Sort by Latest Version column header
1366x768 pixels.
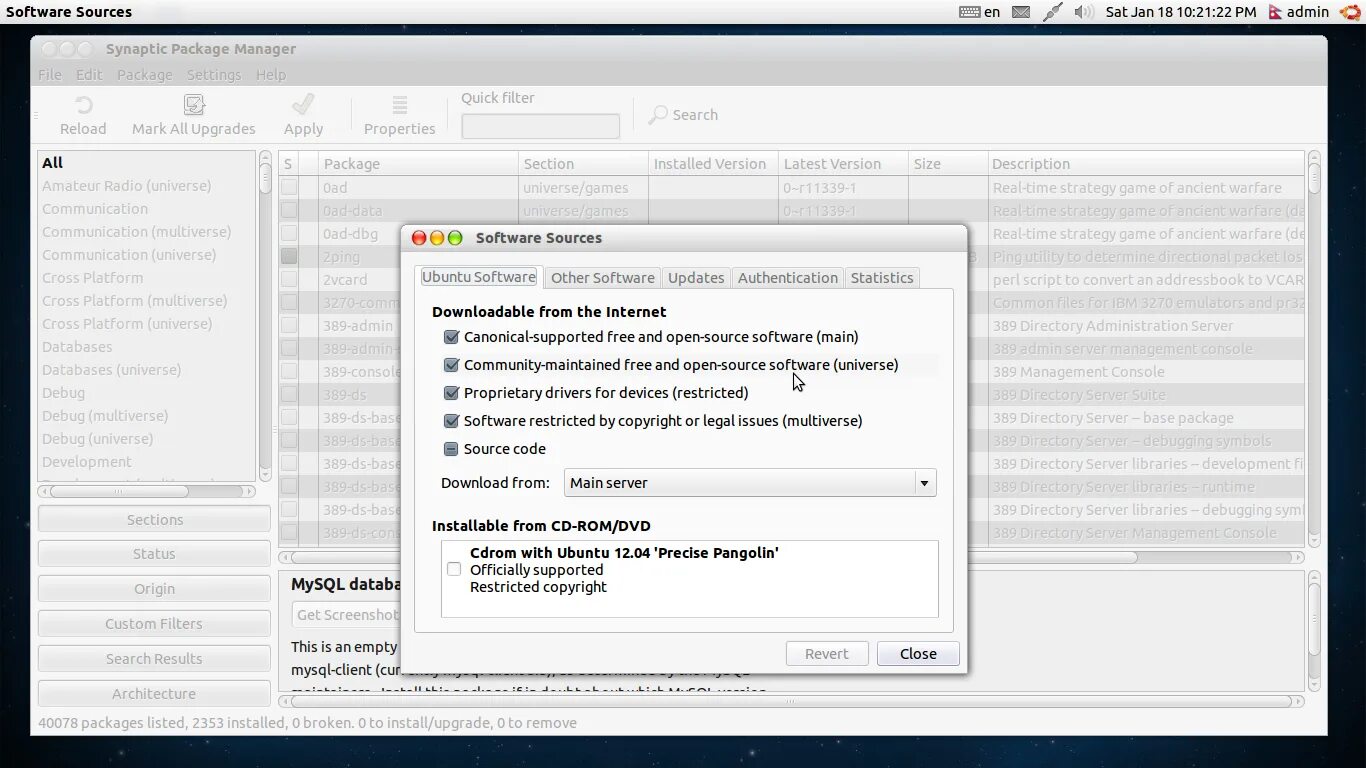click(x=843, y=164)
